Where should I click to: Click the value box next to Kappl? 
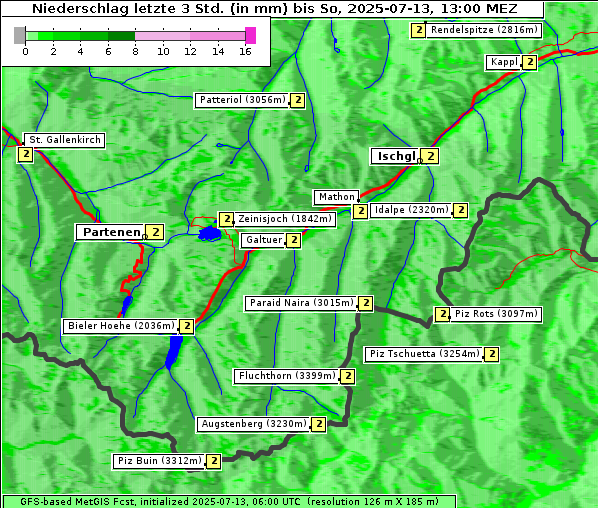530,63
